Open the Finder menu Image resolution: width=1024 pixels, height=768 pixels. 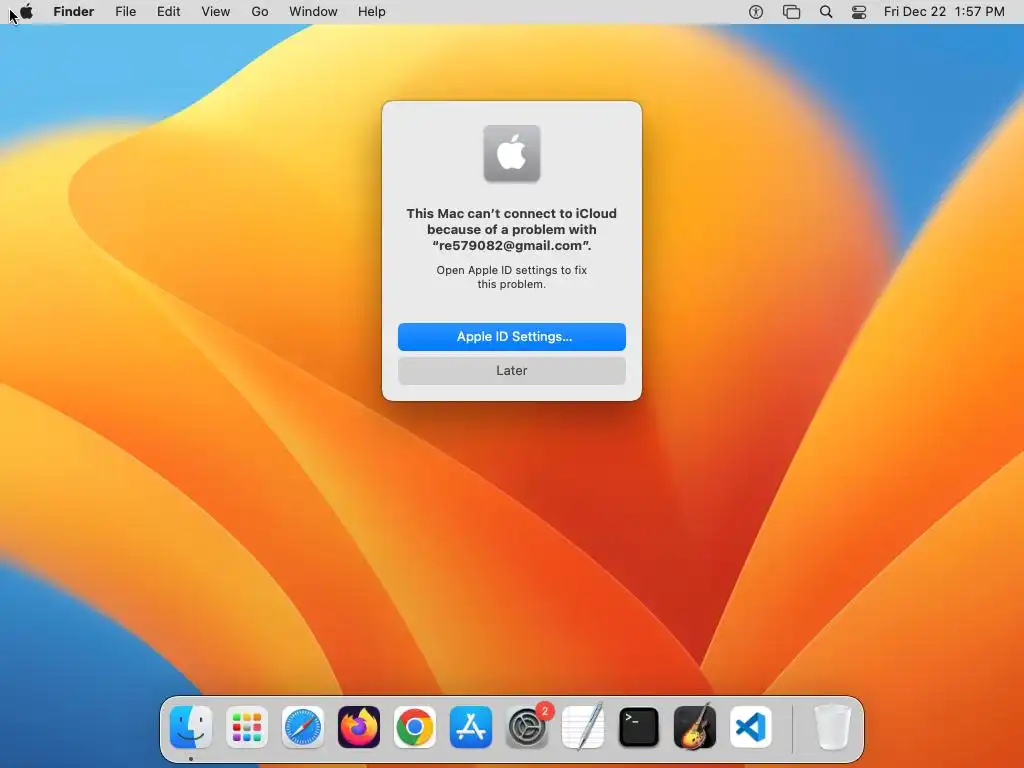(x=74, y=12)
